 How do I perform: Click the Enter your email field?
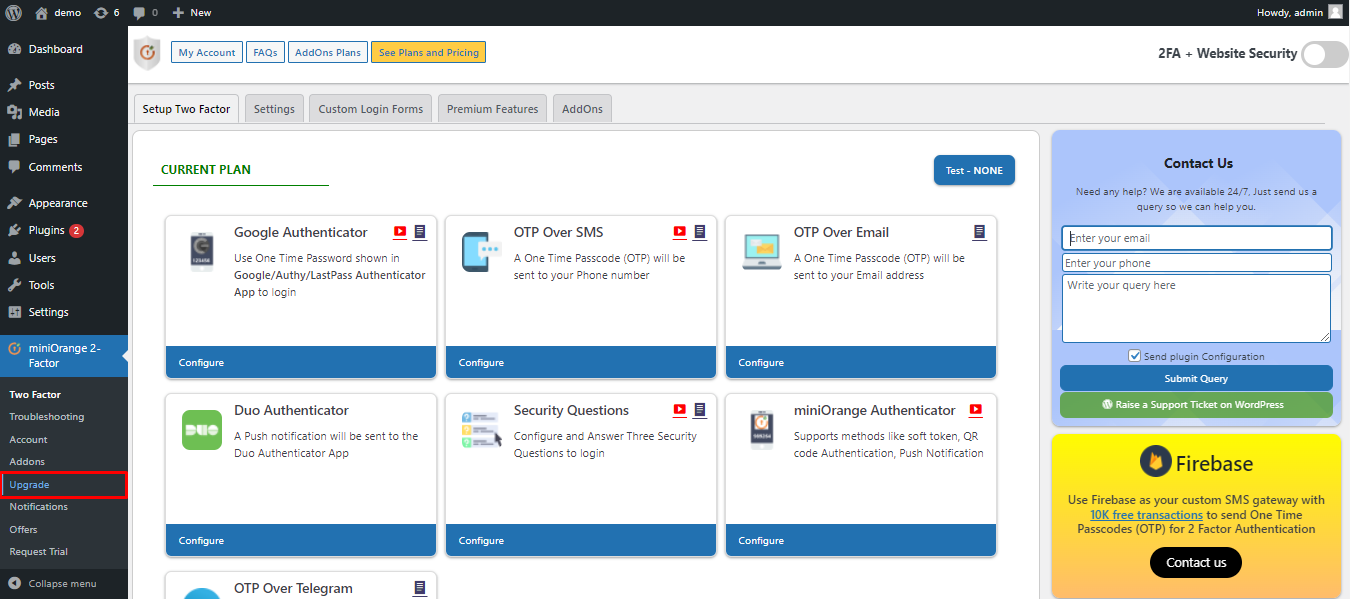tap(1196, 238)
